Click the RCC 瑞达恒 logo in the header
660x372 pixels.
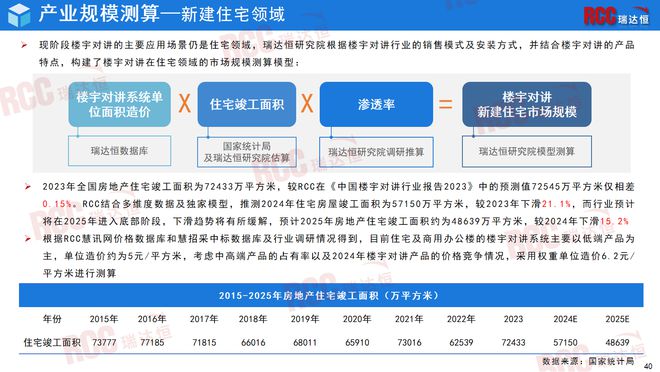(616, 16)
